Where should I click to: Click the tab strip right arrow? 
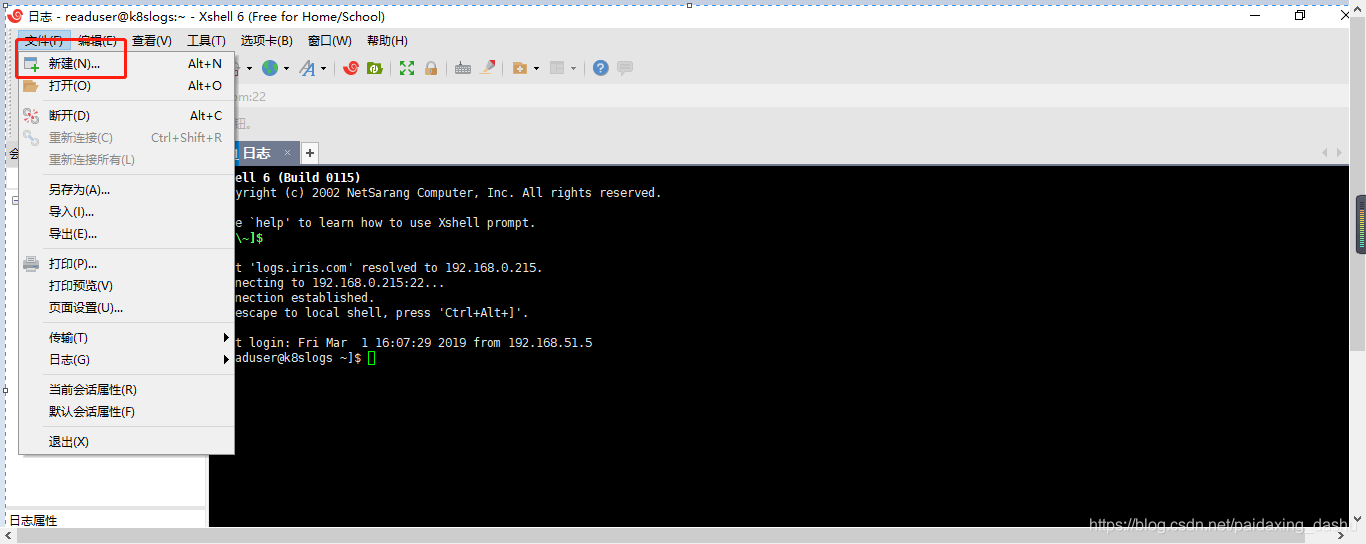1338,153
